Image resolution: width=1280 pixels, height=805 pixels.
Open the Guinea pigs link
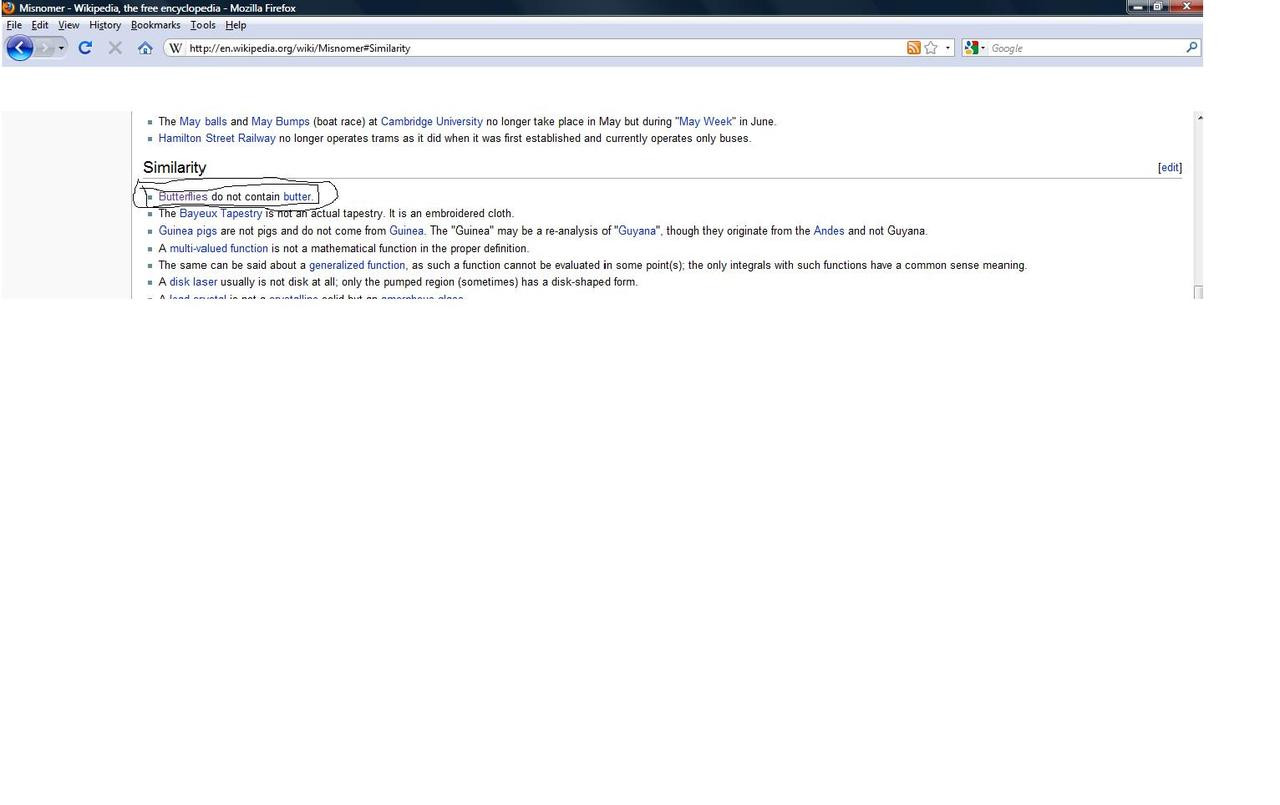[187, 231]
